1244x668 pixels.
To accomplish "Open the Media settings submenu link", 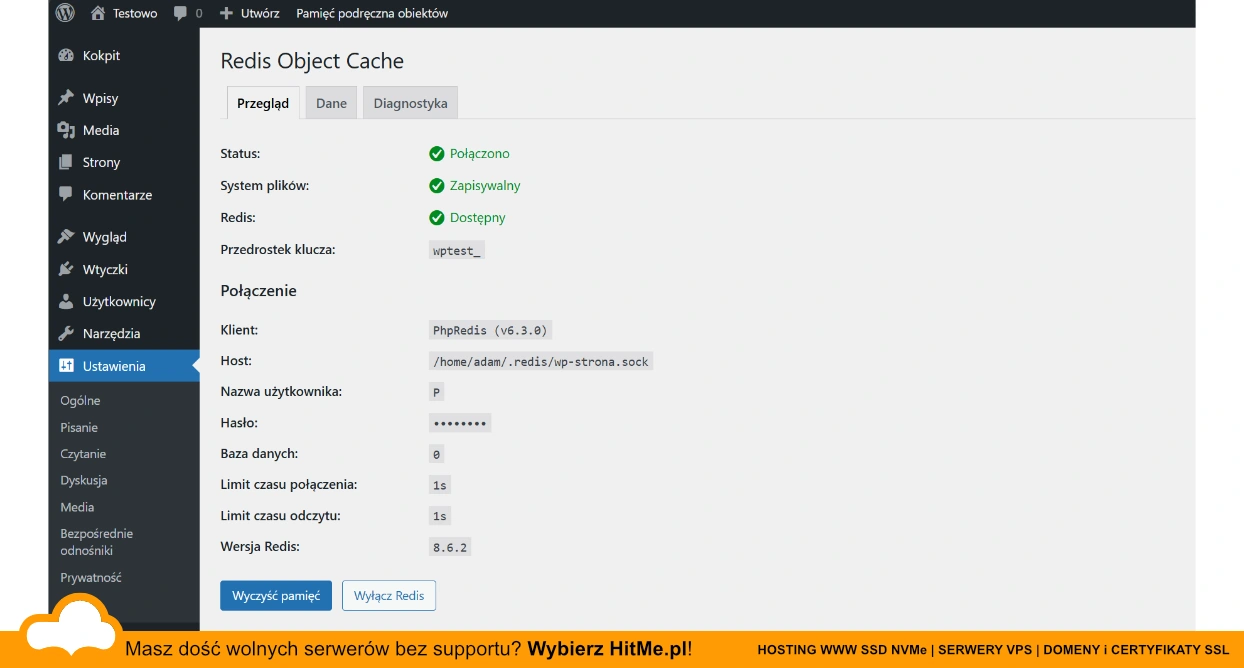I will [x=77, y=507].
